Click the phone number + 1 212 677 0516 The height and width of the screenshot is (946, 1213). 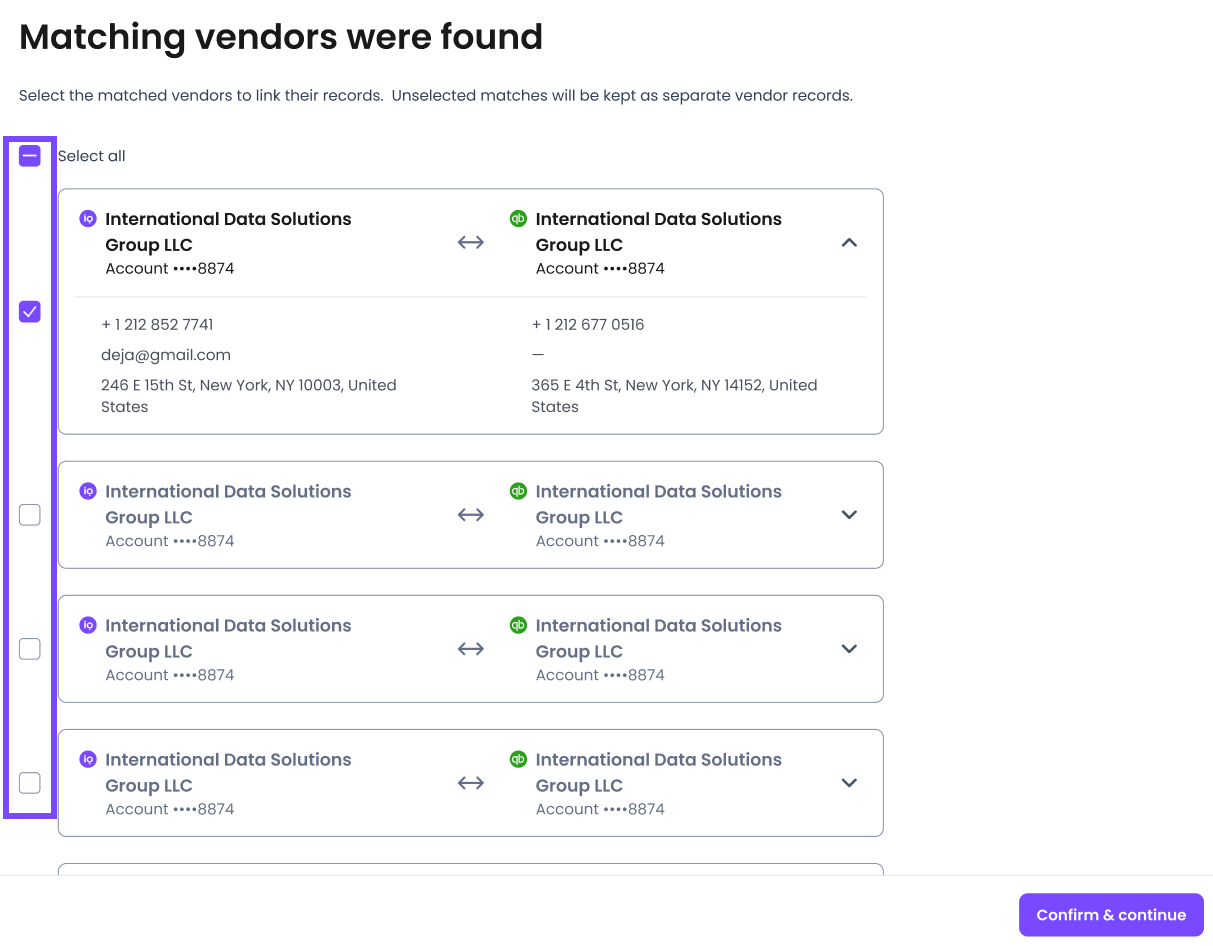(x=588, y=325)
